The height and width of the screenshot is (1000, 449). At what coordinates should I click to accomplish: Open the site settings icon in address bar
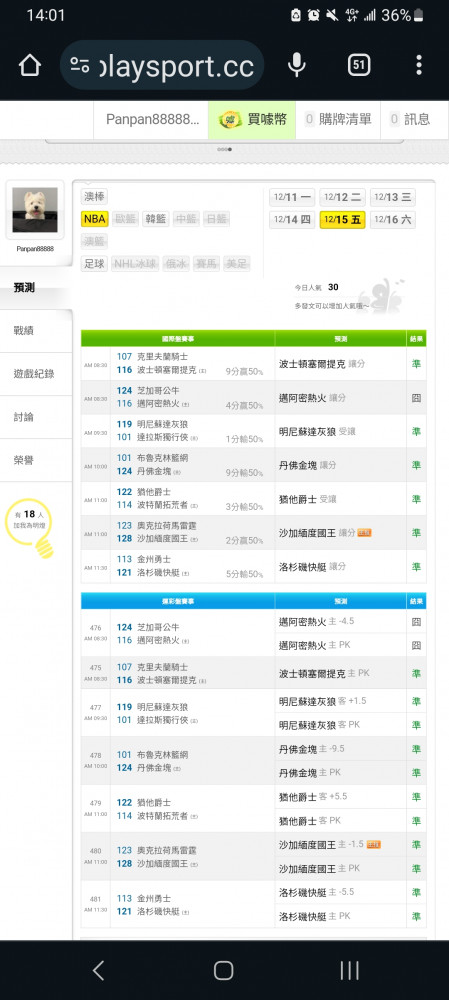pos(80,65)
